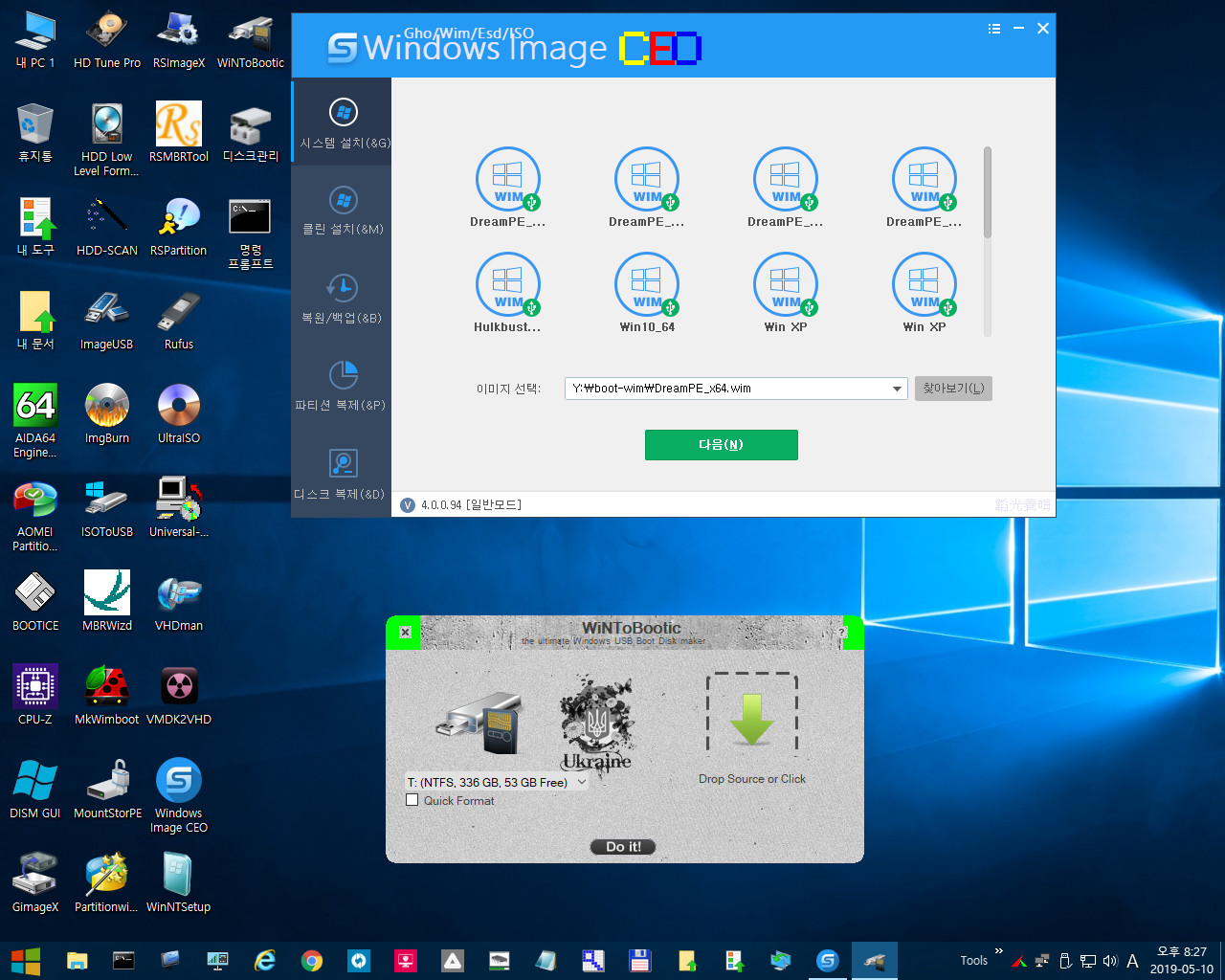Open HDD Low Level Format desktop icon
The height and width of the screenshot is (980, 1225).
[x=107, y=140]
